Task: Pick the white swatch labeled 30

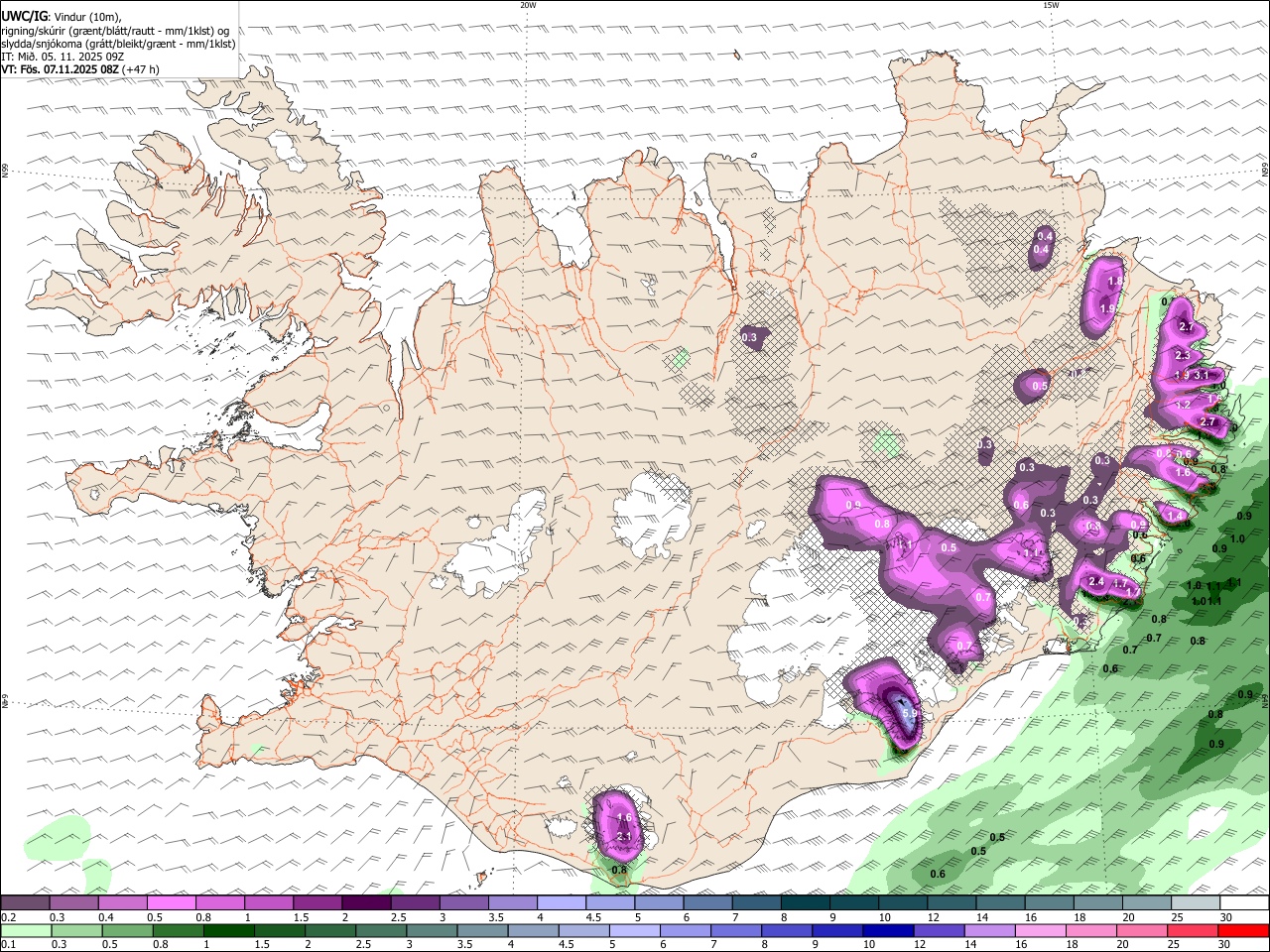Action: coord(1244,902)
